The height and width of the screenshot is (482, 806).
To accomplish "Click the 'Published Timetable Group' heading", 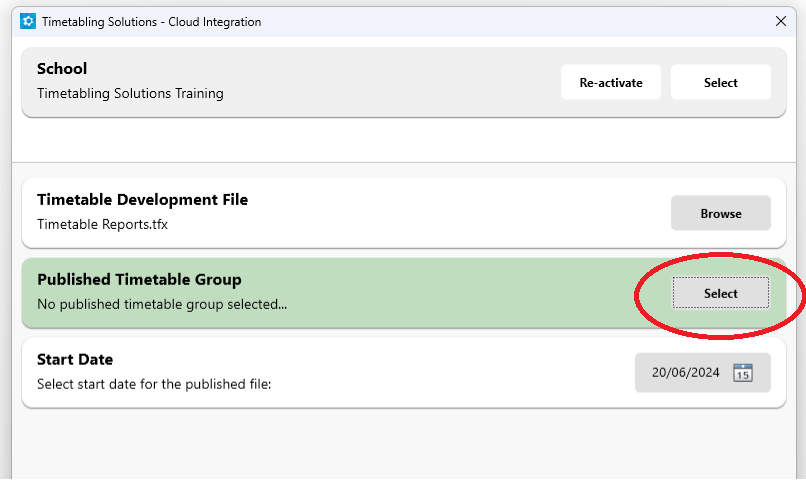I will (139, 280).
